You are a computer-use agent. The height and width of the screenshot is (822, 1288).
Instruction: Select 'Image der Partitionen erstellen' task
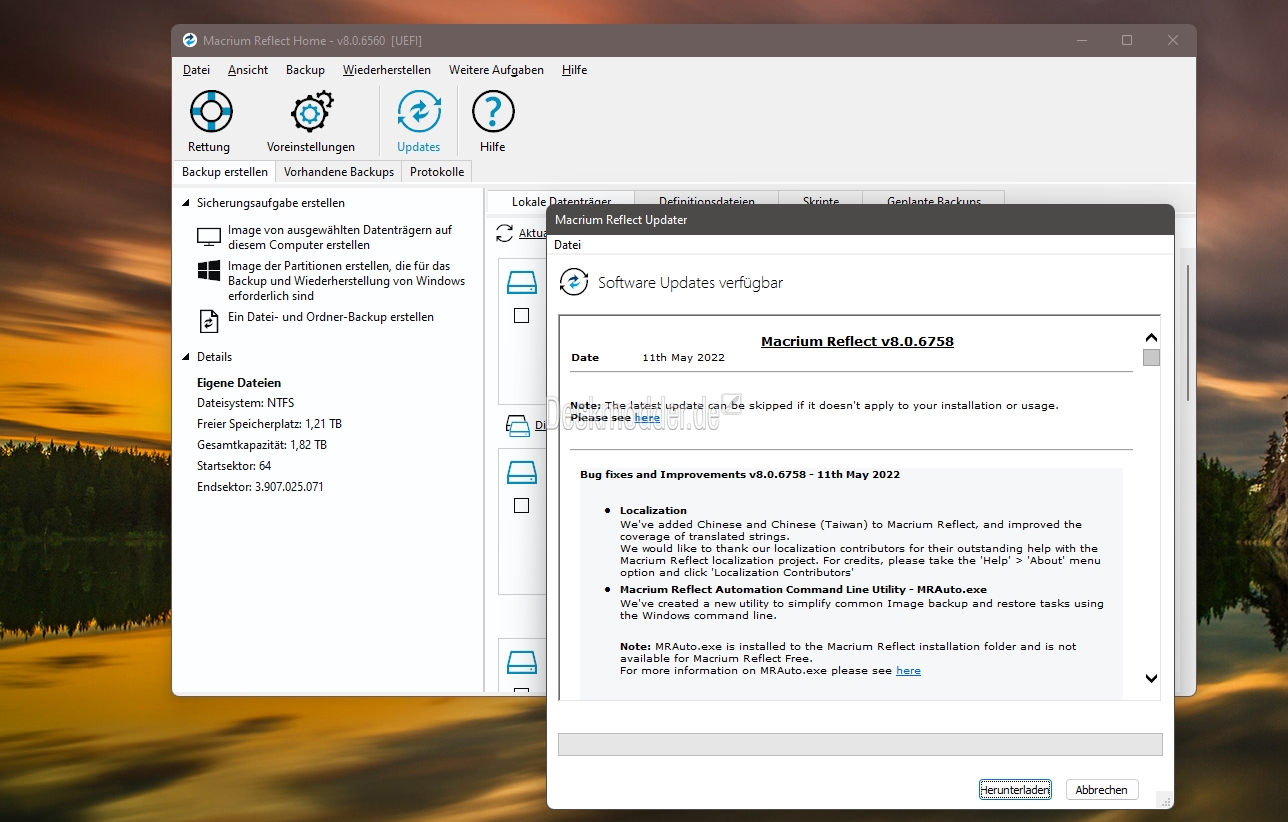(x=346, y=281)
